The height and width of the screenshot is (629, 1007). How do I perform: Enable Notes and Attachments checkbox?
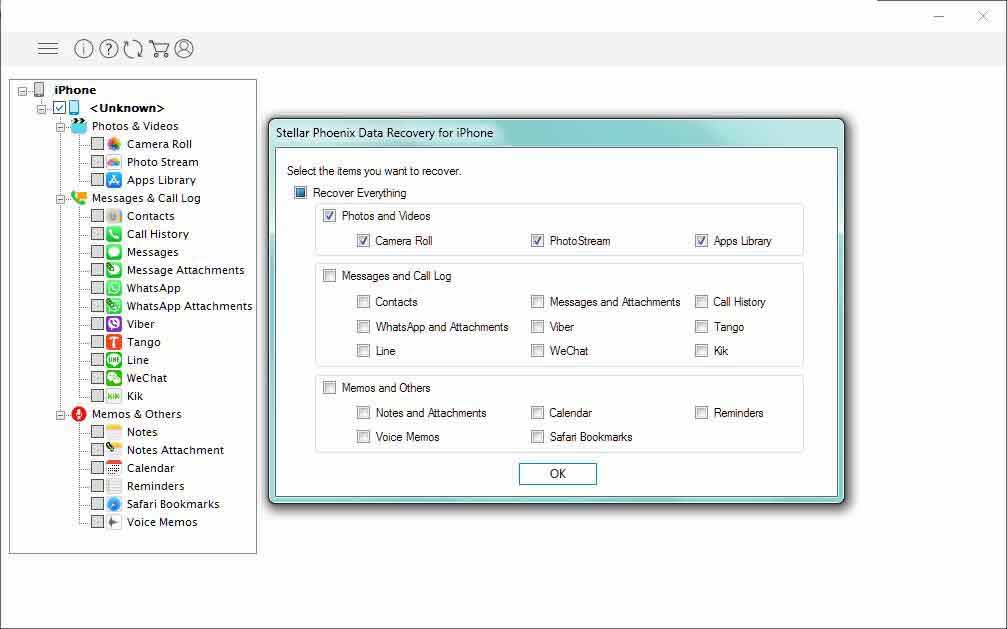363,412
